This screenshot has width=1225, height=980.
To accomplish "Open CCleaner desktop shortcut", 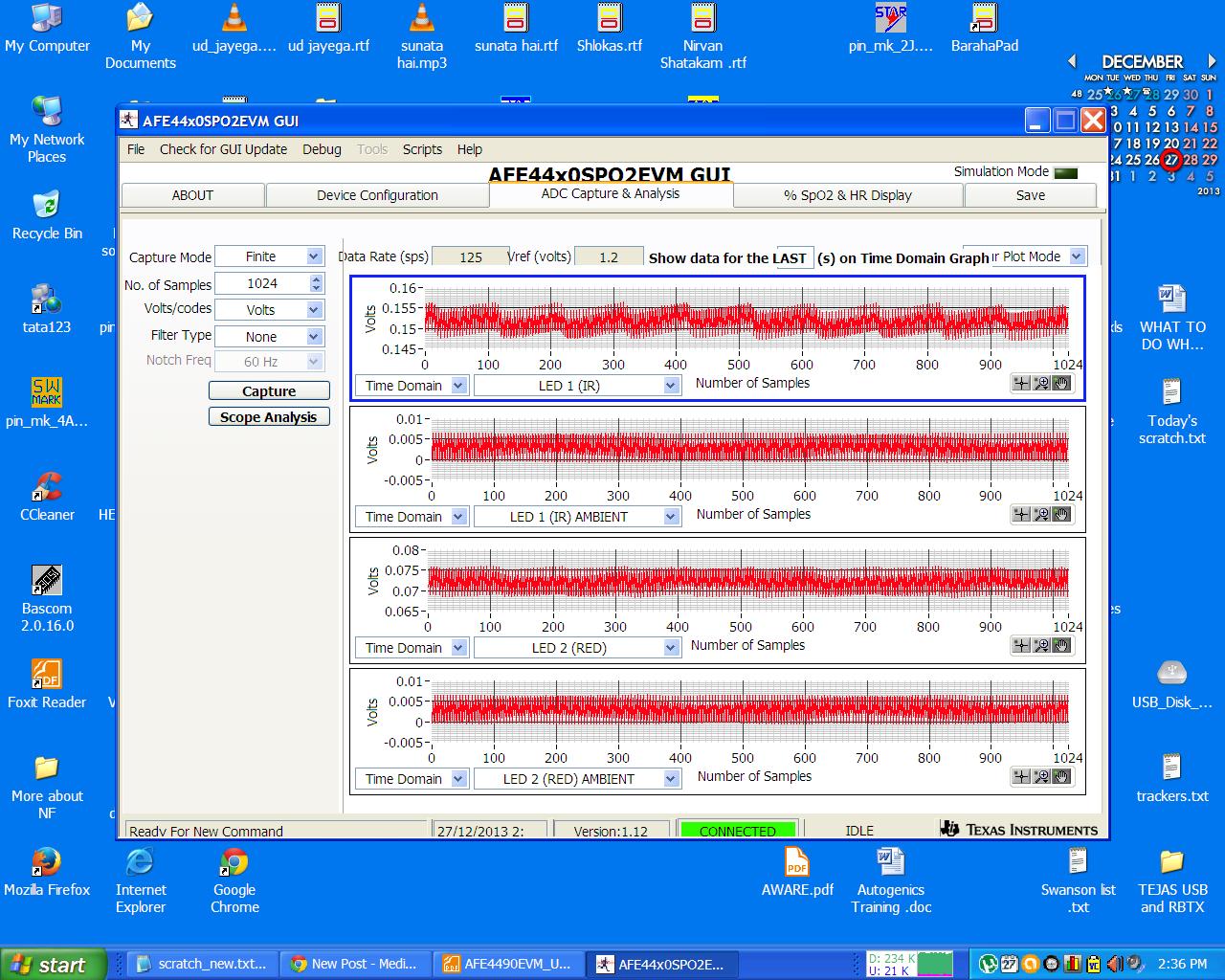I will (46, 497).
